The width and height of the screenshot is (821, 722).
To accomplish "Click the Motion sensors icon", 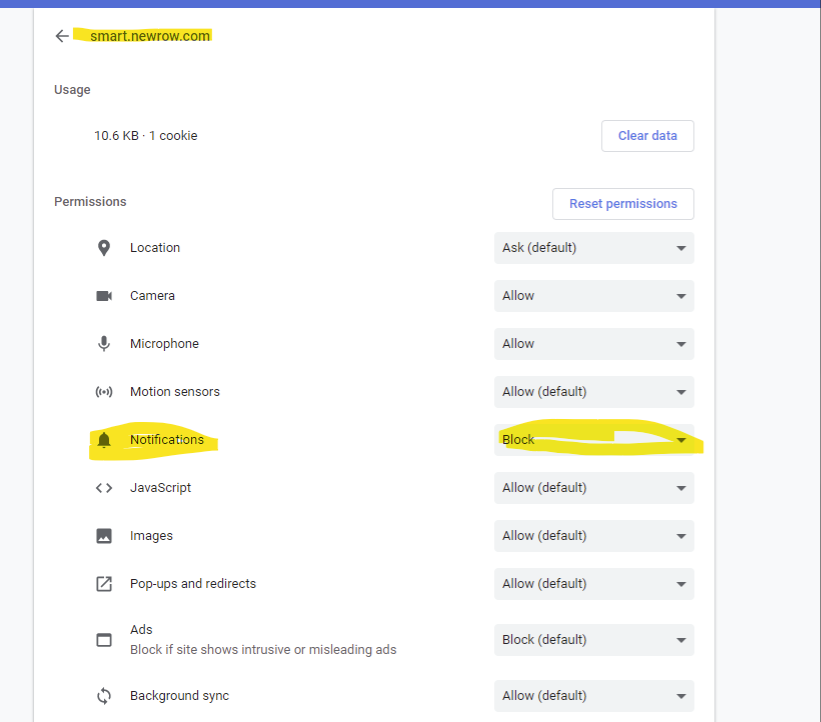I will point(104,392).
